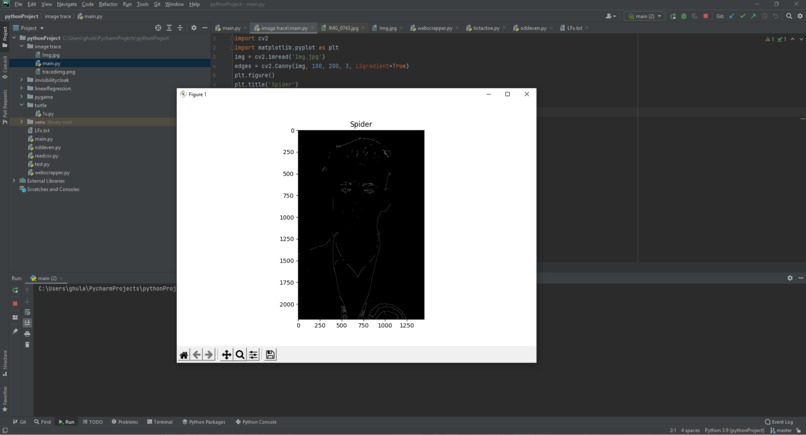
Task: Open the Terminal tool window
Action: point(160,422)
